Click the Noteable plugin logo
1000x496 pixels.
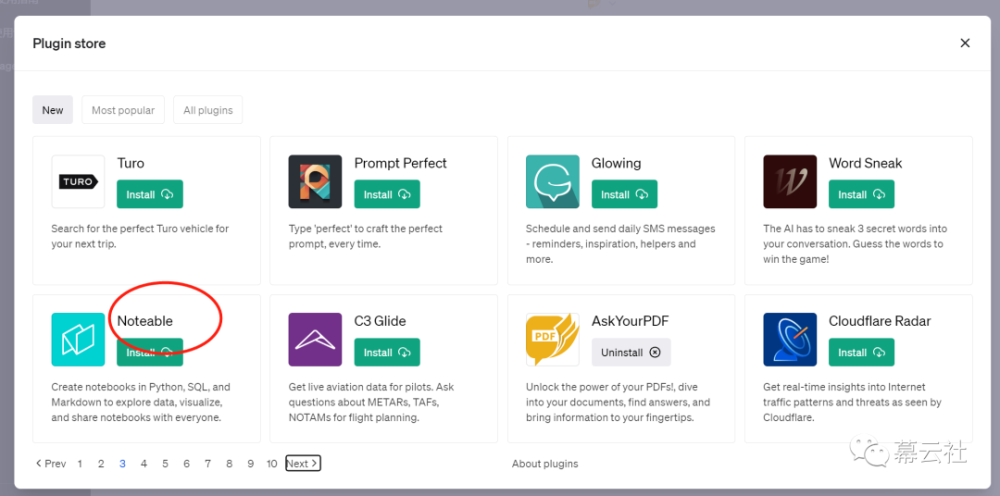click(x=78, y=339)
